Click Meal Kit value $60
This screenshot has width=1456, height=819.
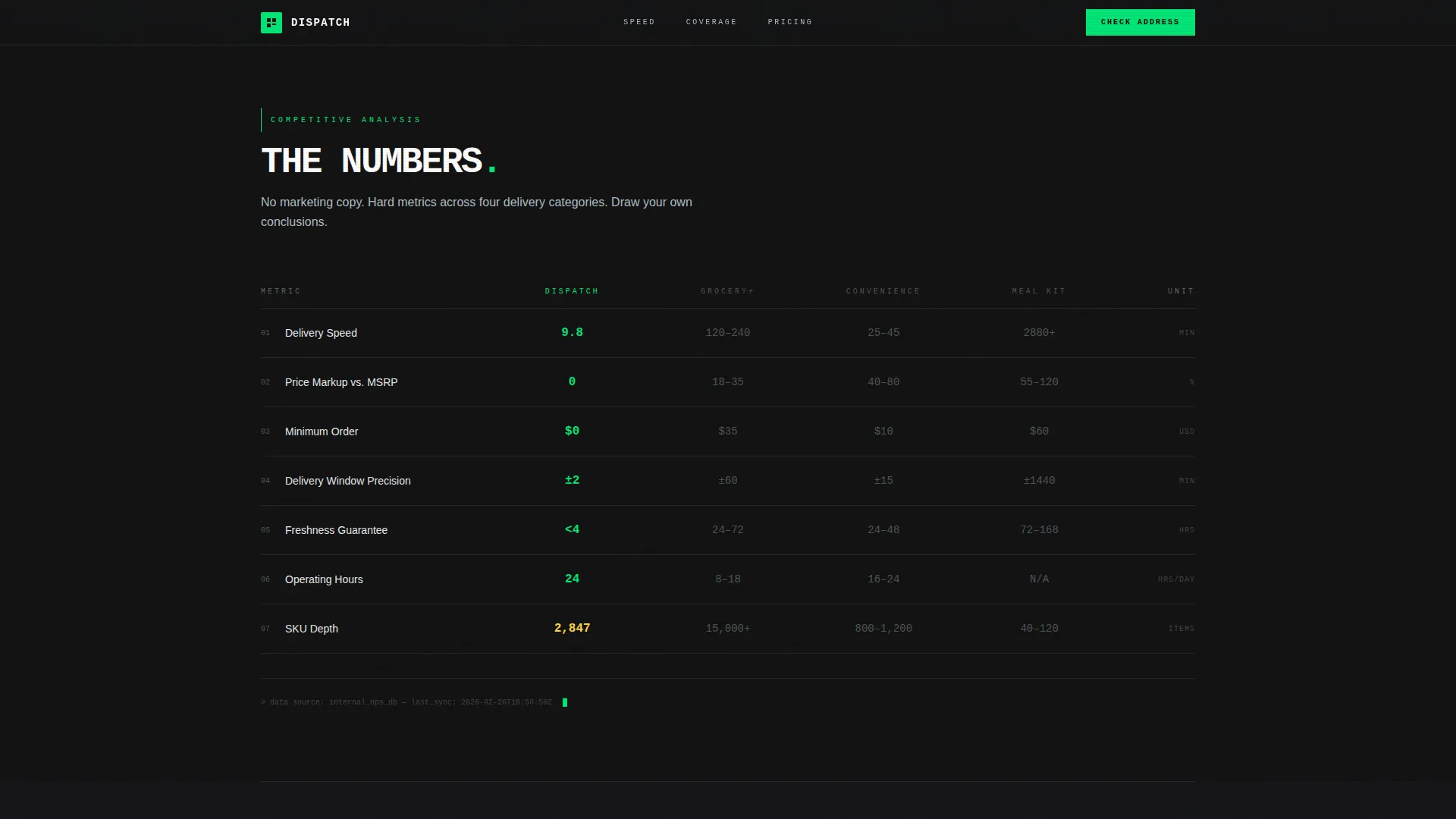click(x=1039, y=431)
